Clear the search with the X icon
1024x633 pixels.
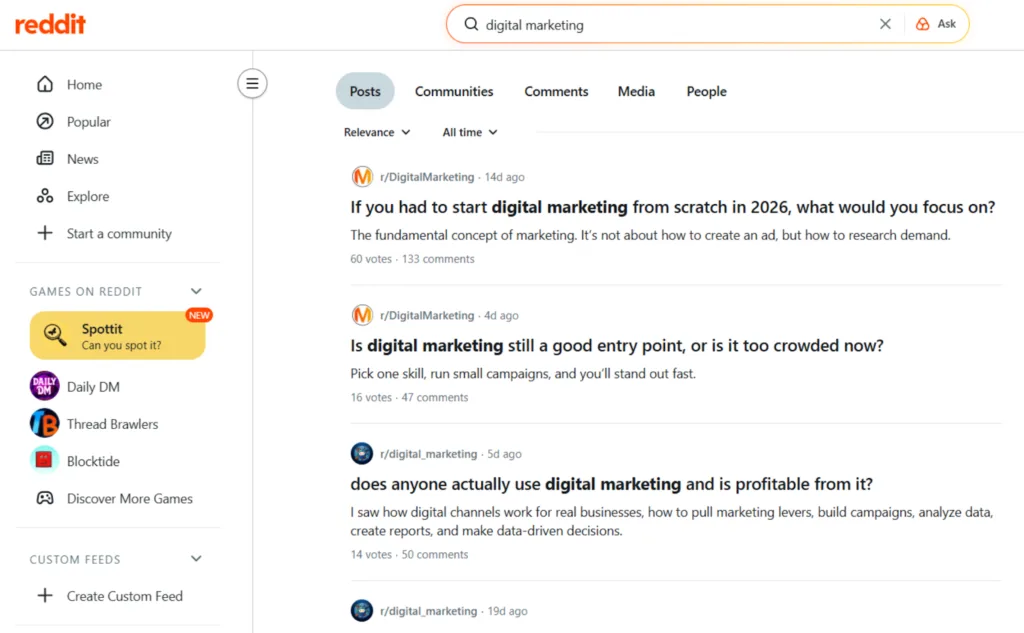click(885, 24)
